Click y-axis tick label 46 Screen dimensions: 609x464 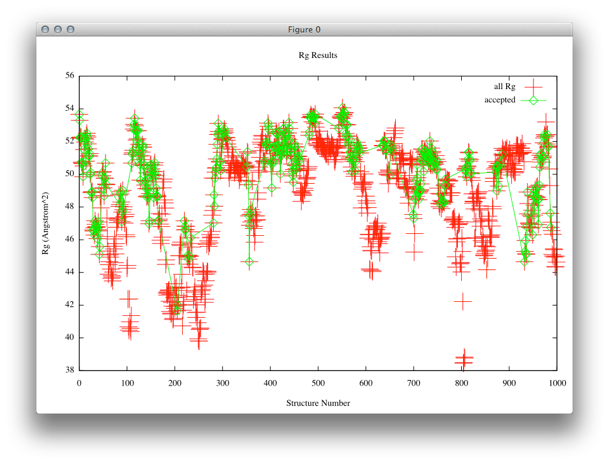point(69,239)
